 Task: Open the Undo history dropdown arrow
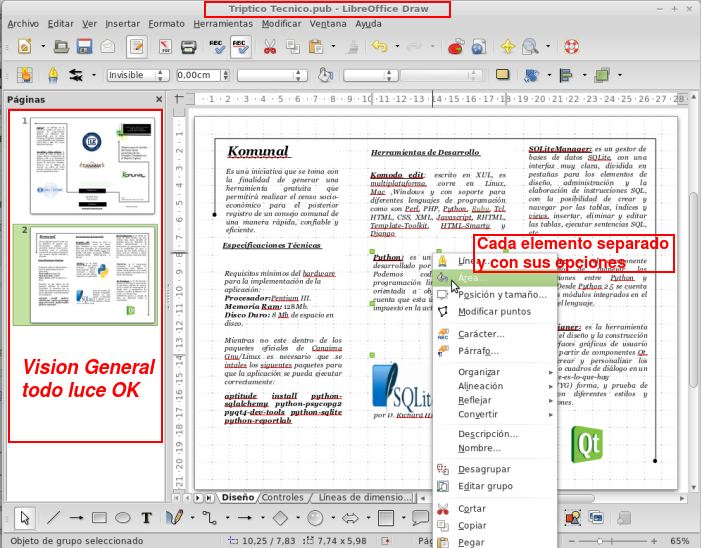(397, 46)
